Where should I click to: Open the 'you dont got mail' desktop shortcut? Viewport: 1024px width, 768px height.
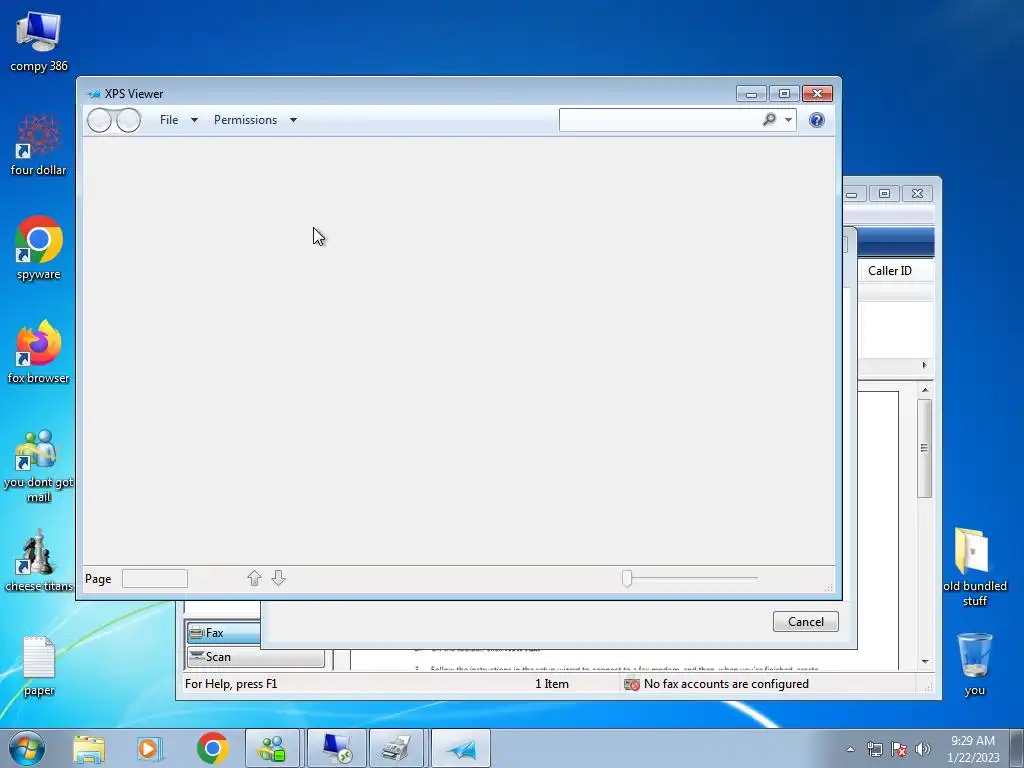pyautogui.click(x=39, y=466)
